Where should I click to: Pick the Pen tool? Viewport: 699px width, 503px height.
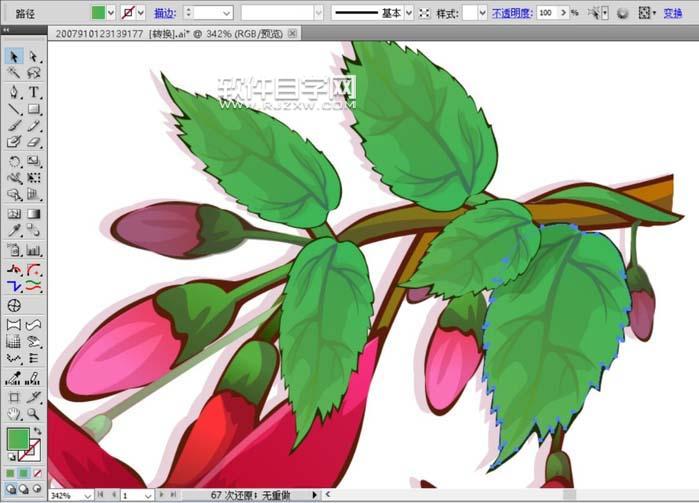point(14,92)
